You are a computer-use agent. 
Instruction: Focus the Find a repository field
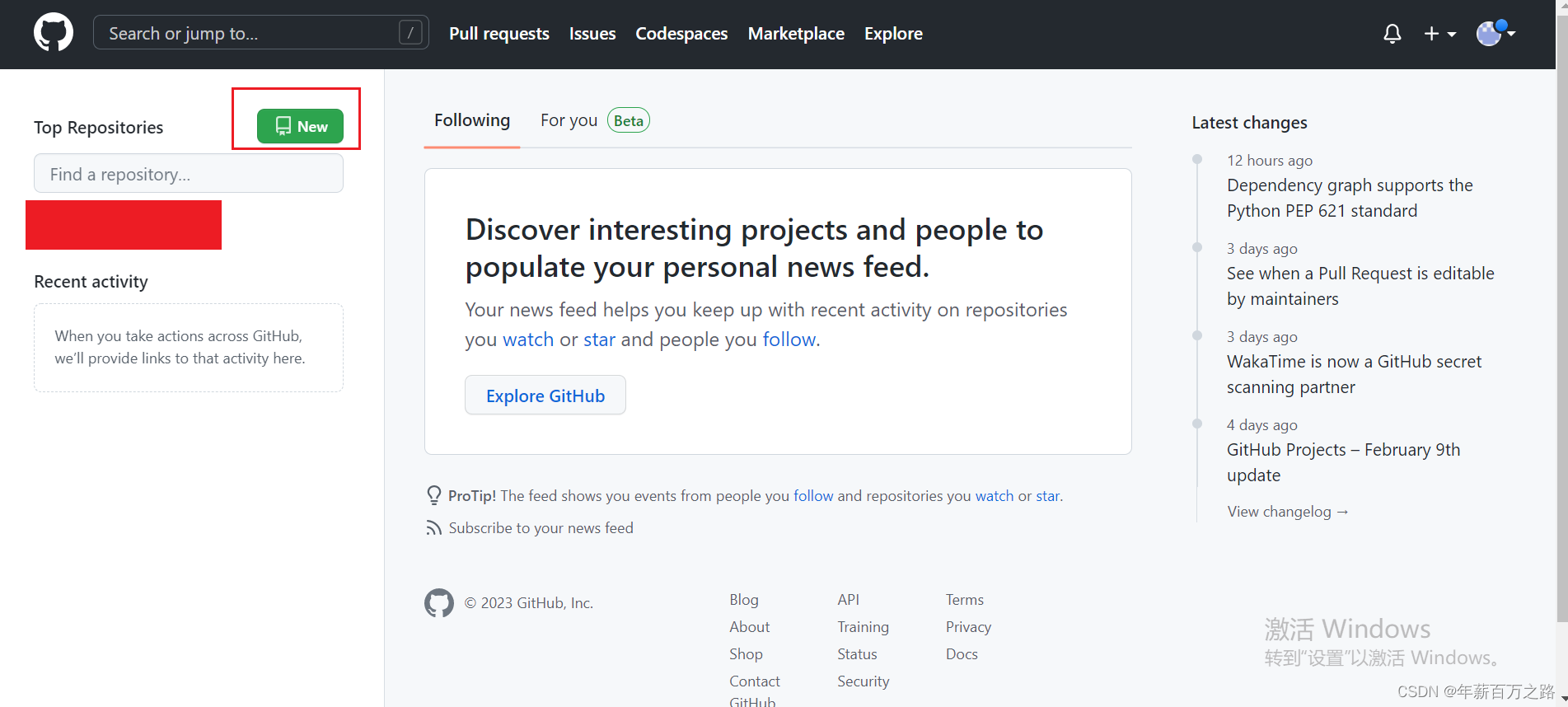189,174
